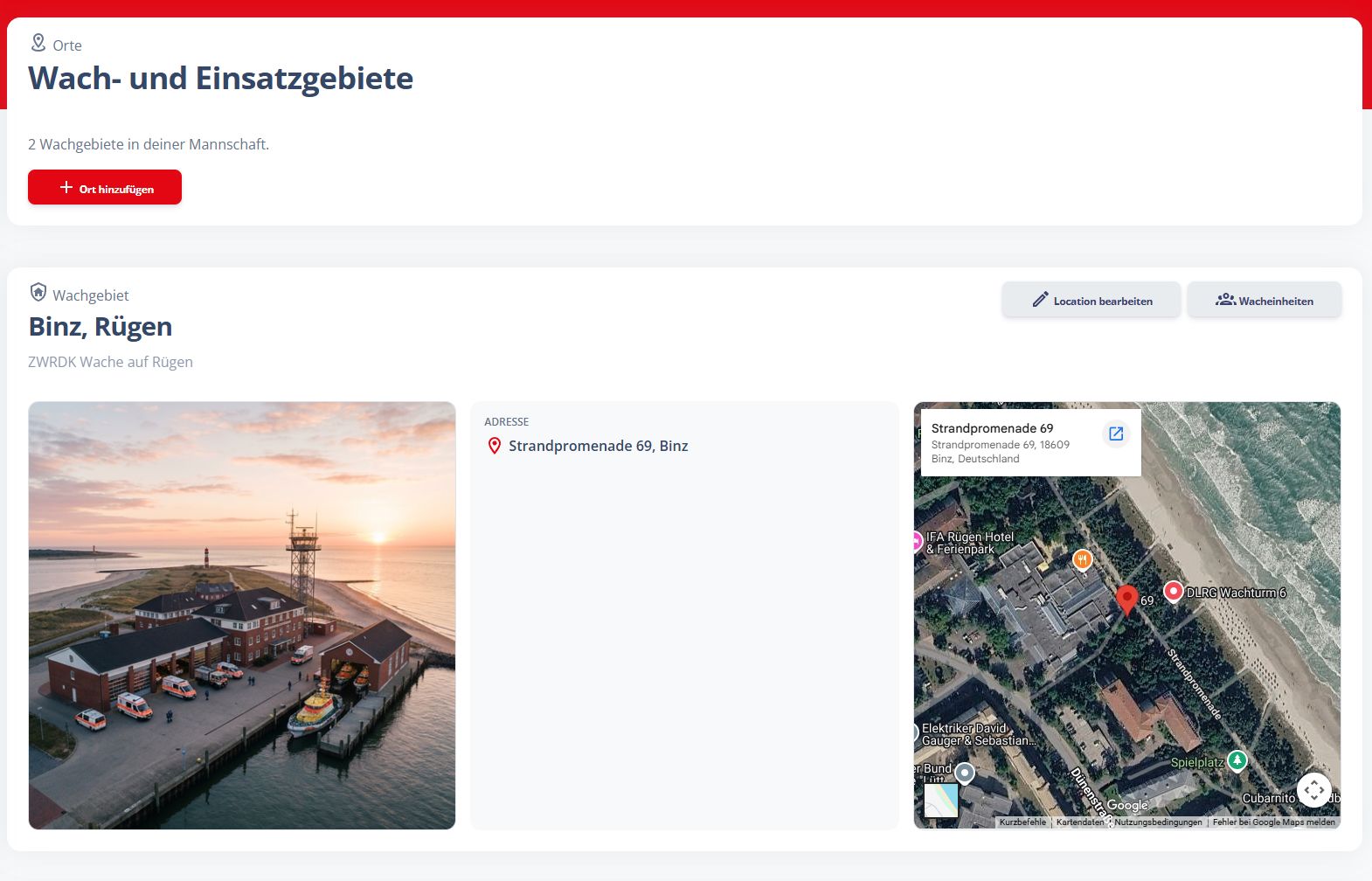Select the DLRG Wachturm 6 map marker
The width and height of the screenshot is (1372, 881).
coord(1174,592)
